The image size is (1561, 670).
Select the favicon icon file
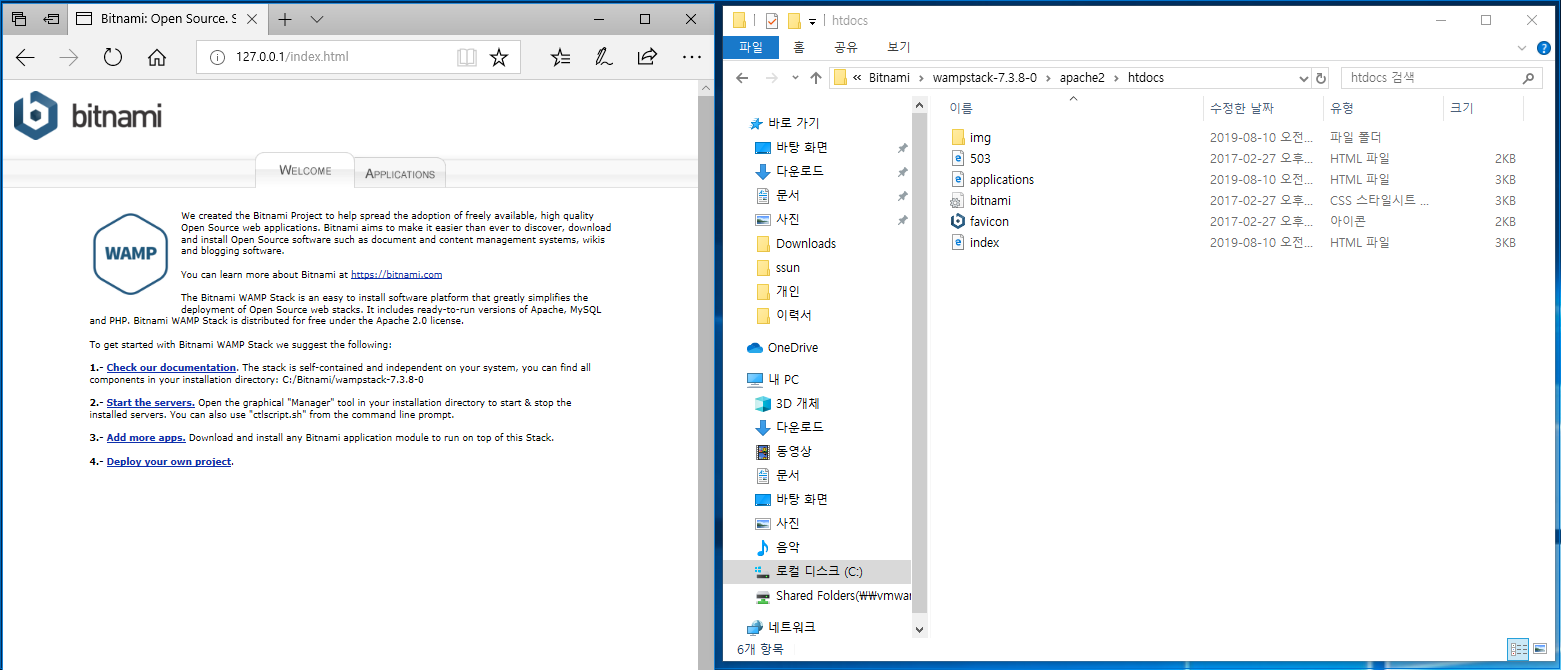989,221
